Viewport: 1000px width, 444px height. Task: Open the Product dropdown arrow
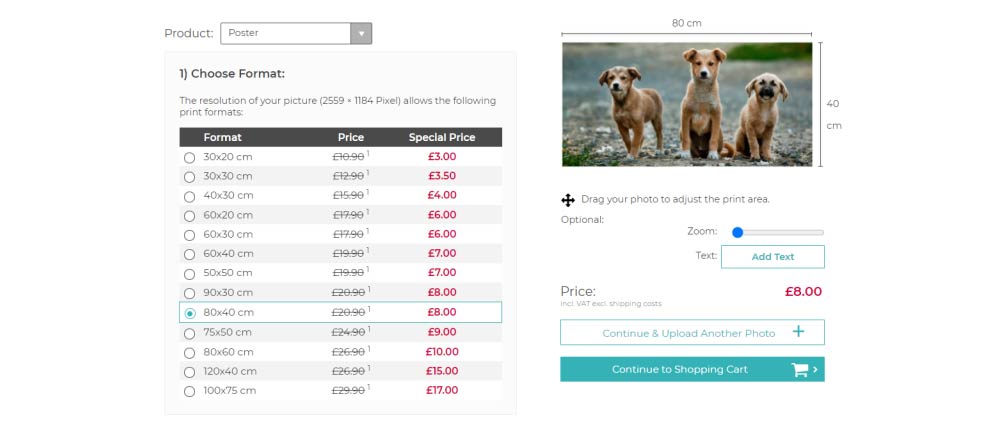361,33
